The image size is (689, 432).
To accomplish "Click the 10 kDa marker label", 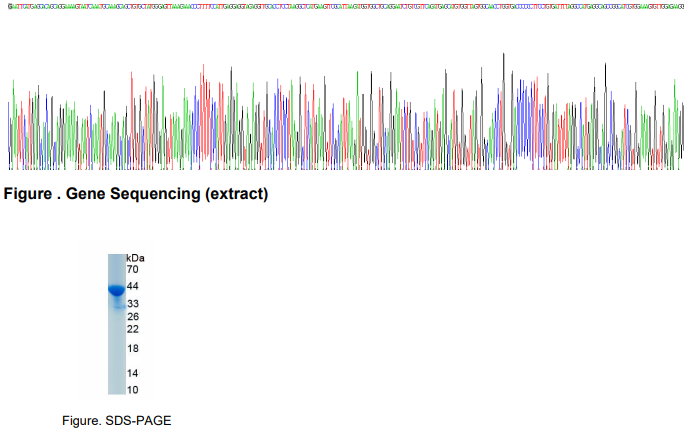I will pyautogui.click(x=132, y=390).
